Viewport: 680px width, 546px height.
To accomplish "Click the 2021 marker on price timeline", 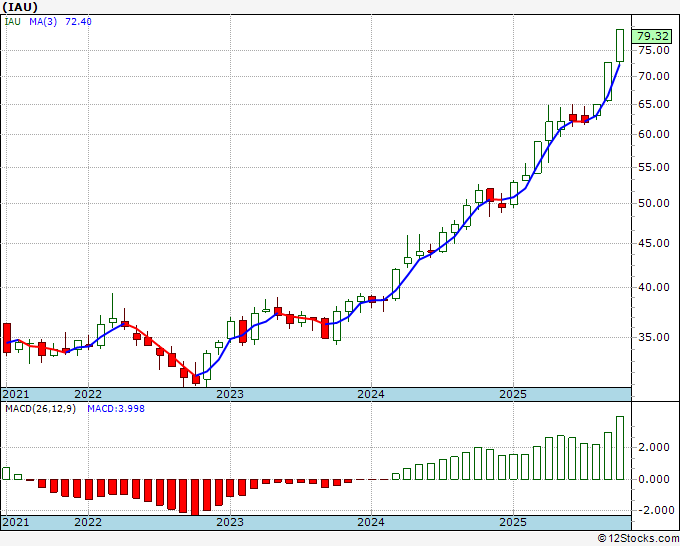I will pyautogui.click(x=16, y=394).
